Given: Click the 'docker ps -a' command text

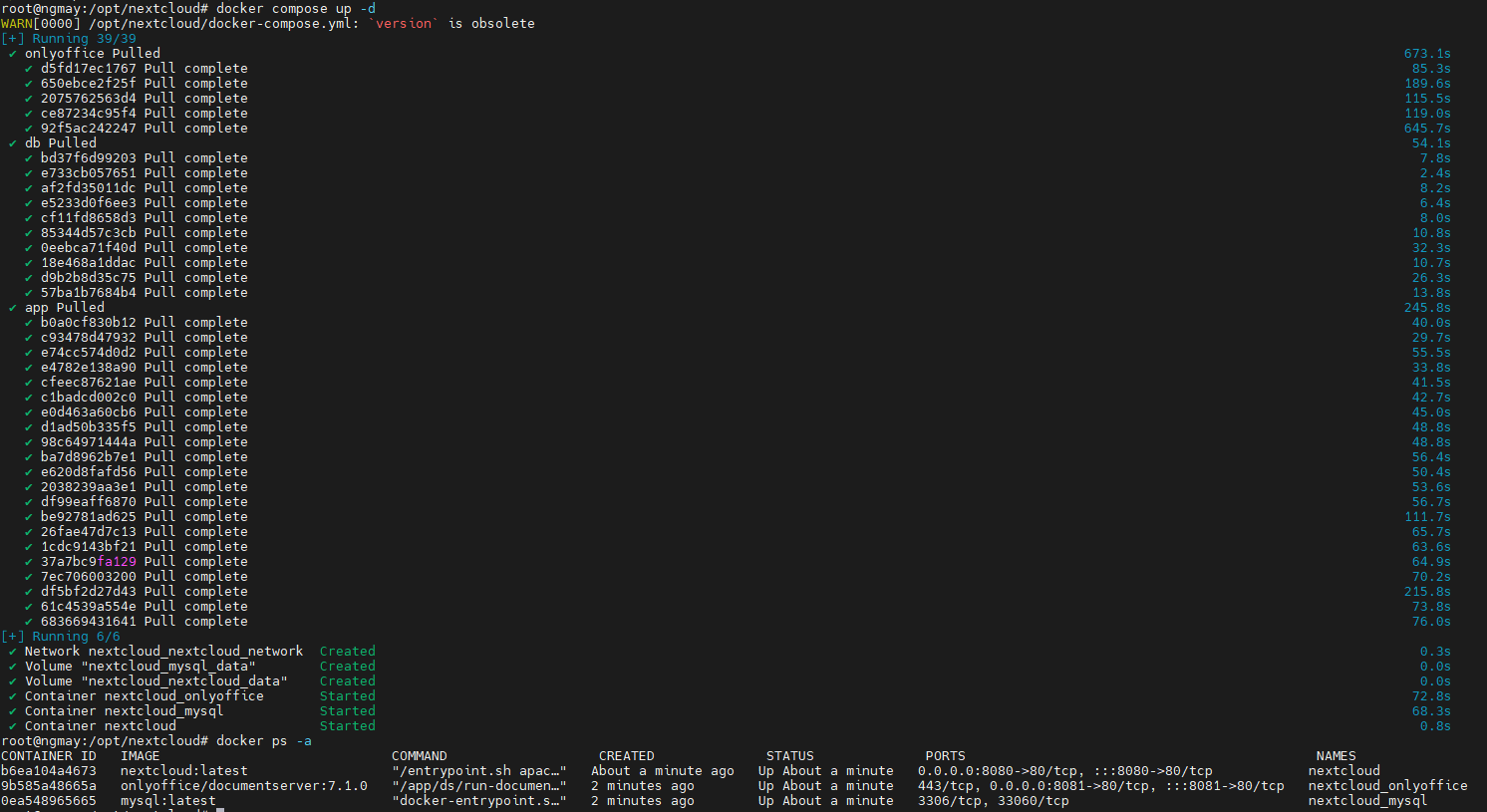Looking at the screenshot, I should tap(264, 740).
